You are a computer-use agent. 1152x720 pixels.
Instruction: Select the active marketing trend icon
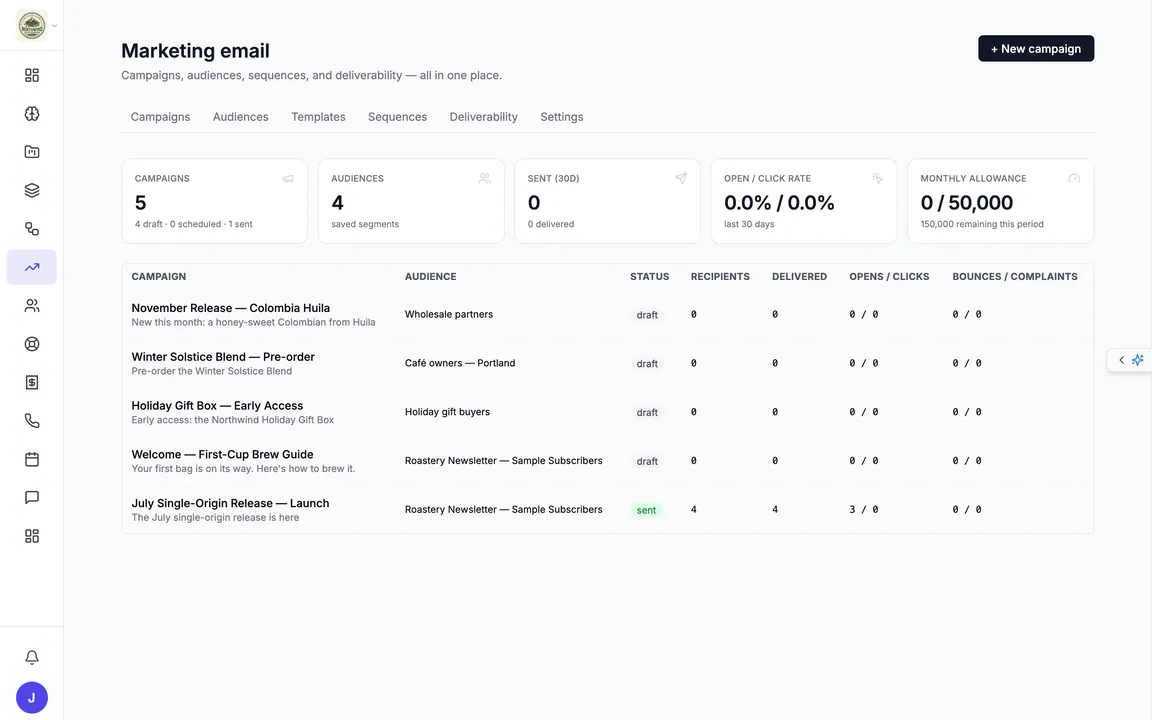pos(32,267)
